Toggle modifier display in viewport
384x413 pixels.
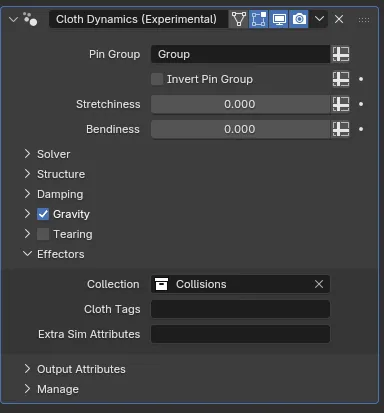click(279, 19)
